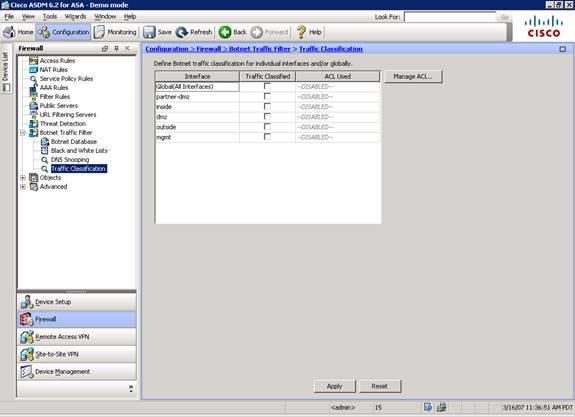Open the Tools menu

50,17
